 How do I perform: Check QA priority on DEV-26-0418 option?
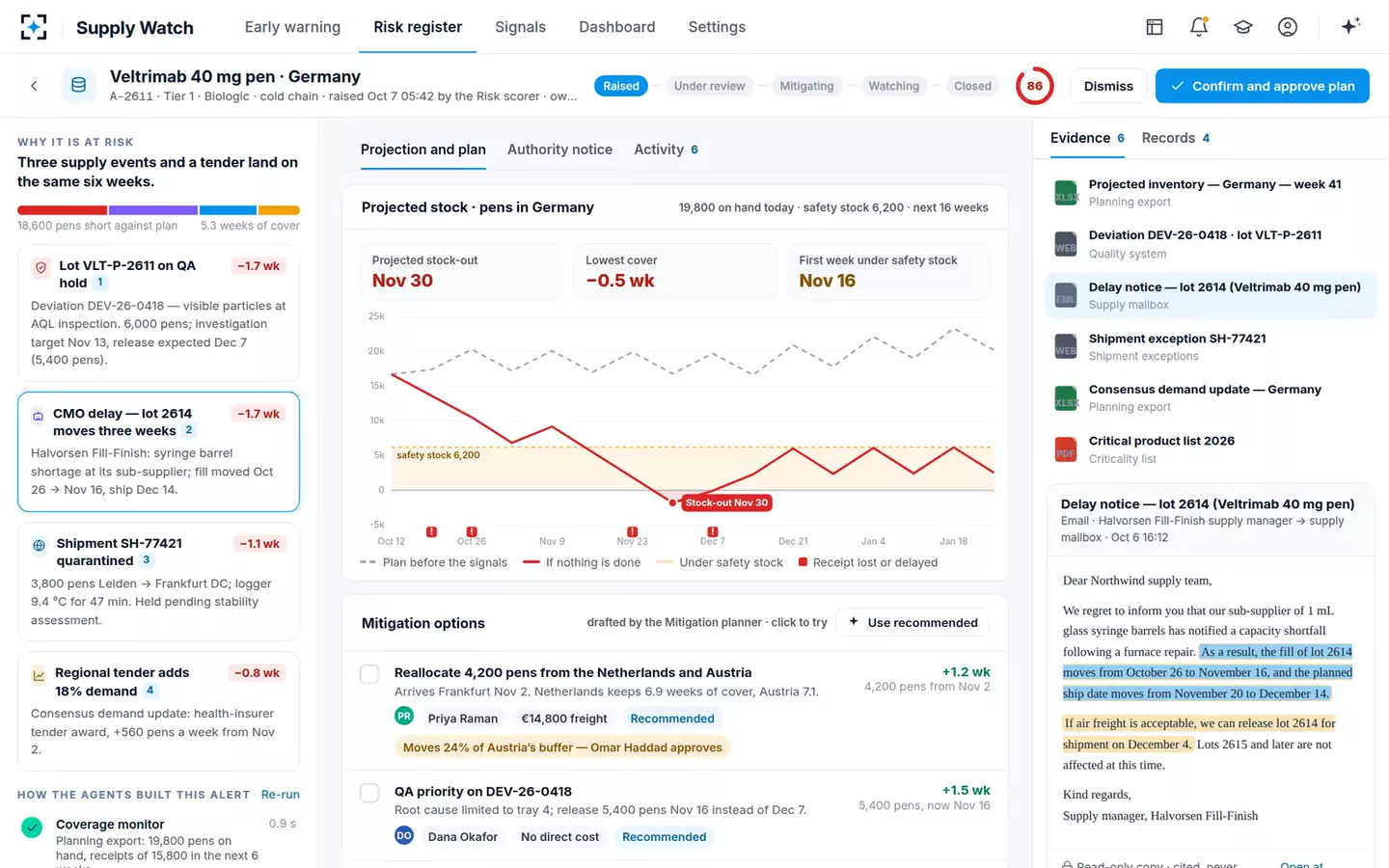(x=369, y=793)
